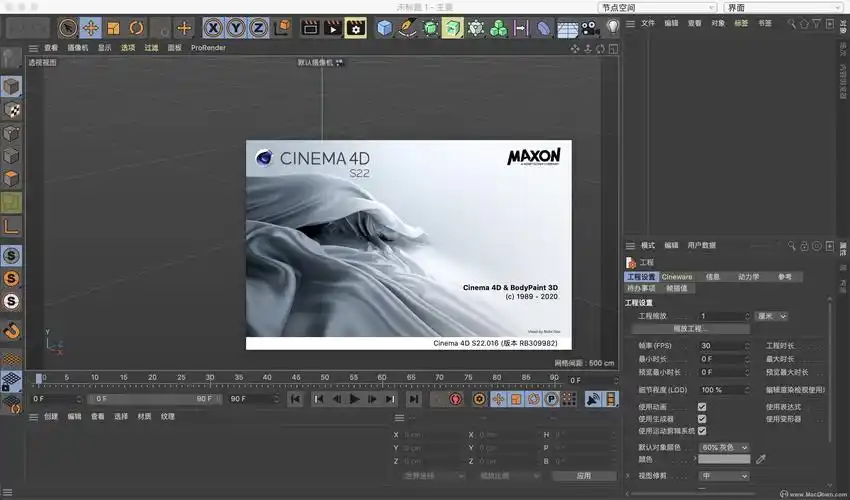Switch to Texture mode with the checkered cube

tap(11, 110)
